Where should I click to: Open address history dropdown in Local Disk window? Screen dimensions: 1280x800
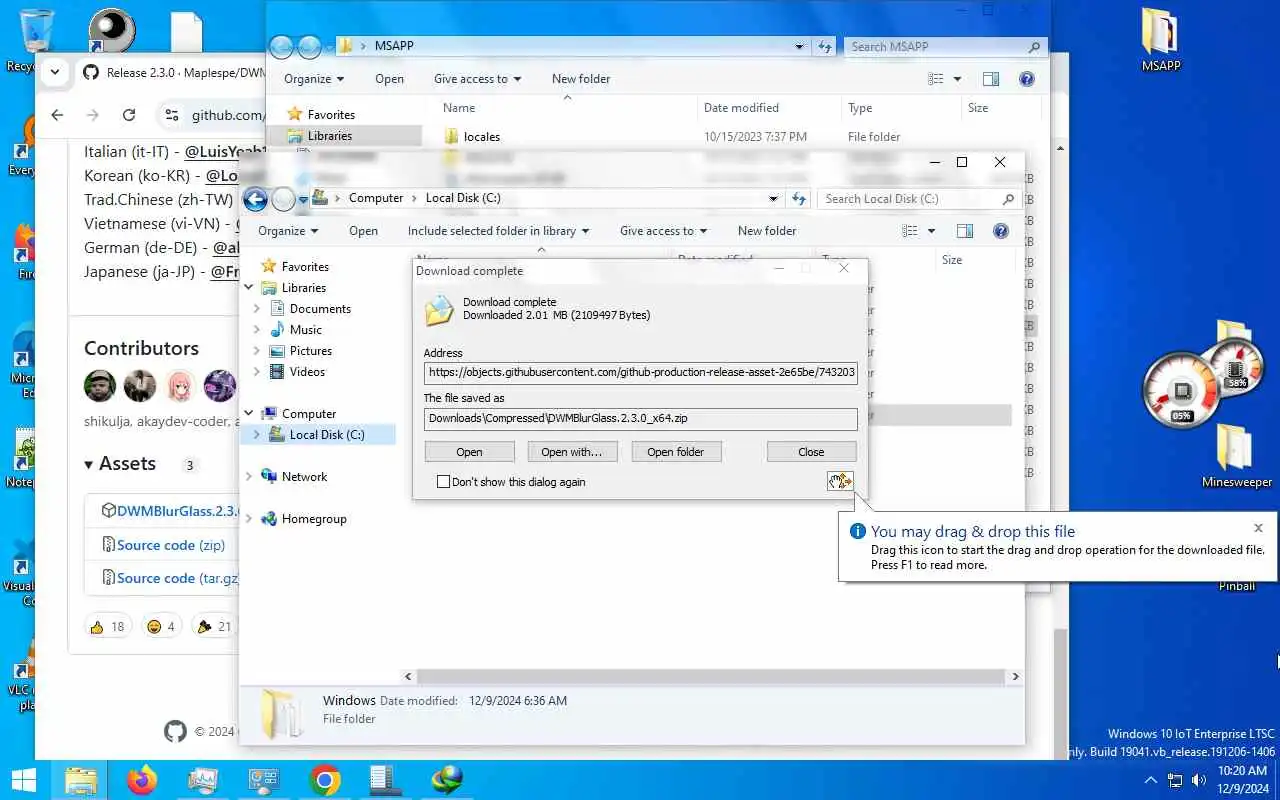tap(773, 198)
